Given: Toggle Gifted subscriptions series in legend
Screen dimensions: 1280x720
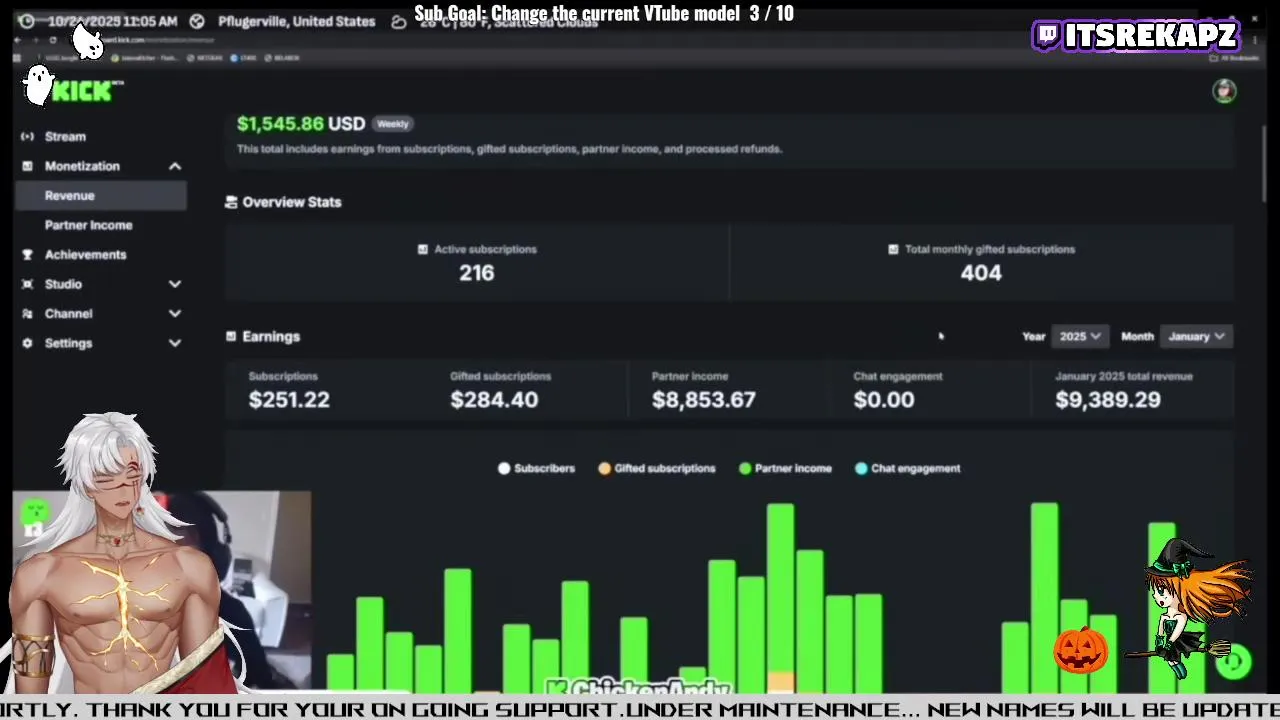Looking at the screenshot, I should (x=657, y=468).
